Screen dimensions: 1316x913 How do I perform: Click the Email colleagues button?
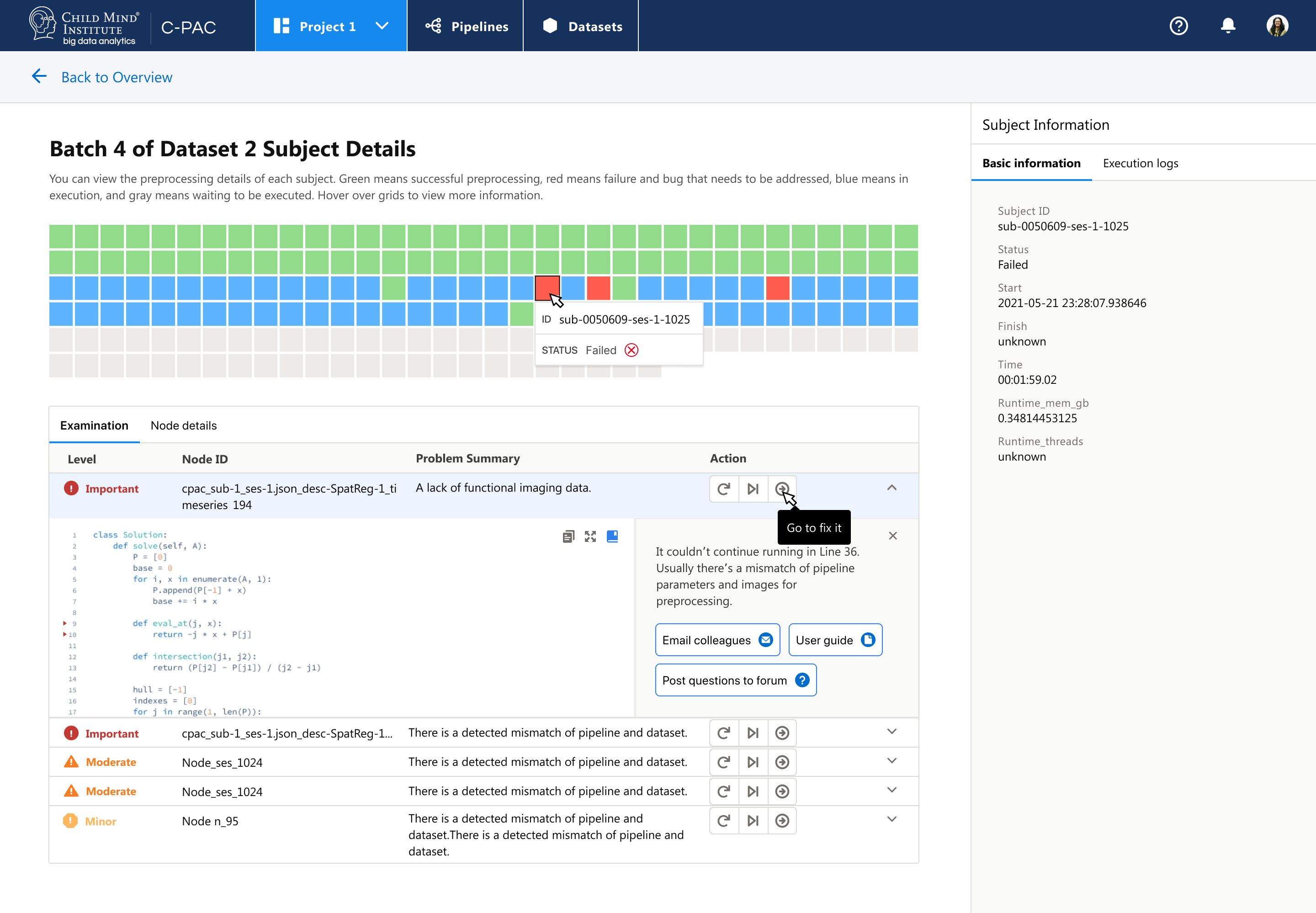pos(716,640)
